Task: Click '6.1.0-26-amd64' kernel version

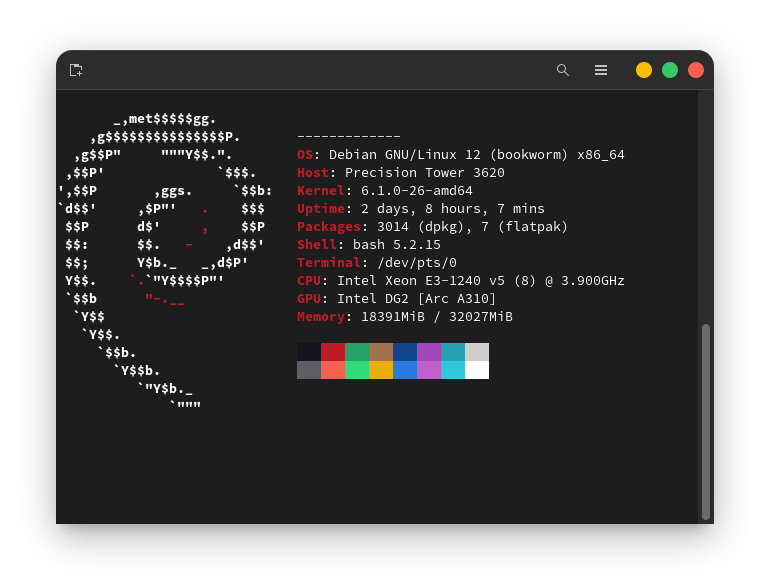Action: click(416, 191)
